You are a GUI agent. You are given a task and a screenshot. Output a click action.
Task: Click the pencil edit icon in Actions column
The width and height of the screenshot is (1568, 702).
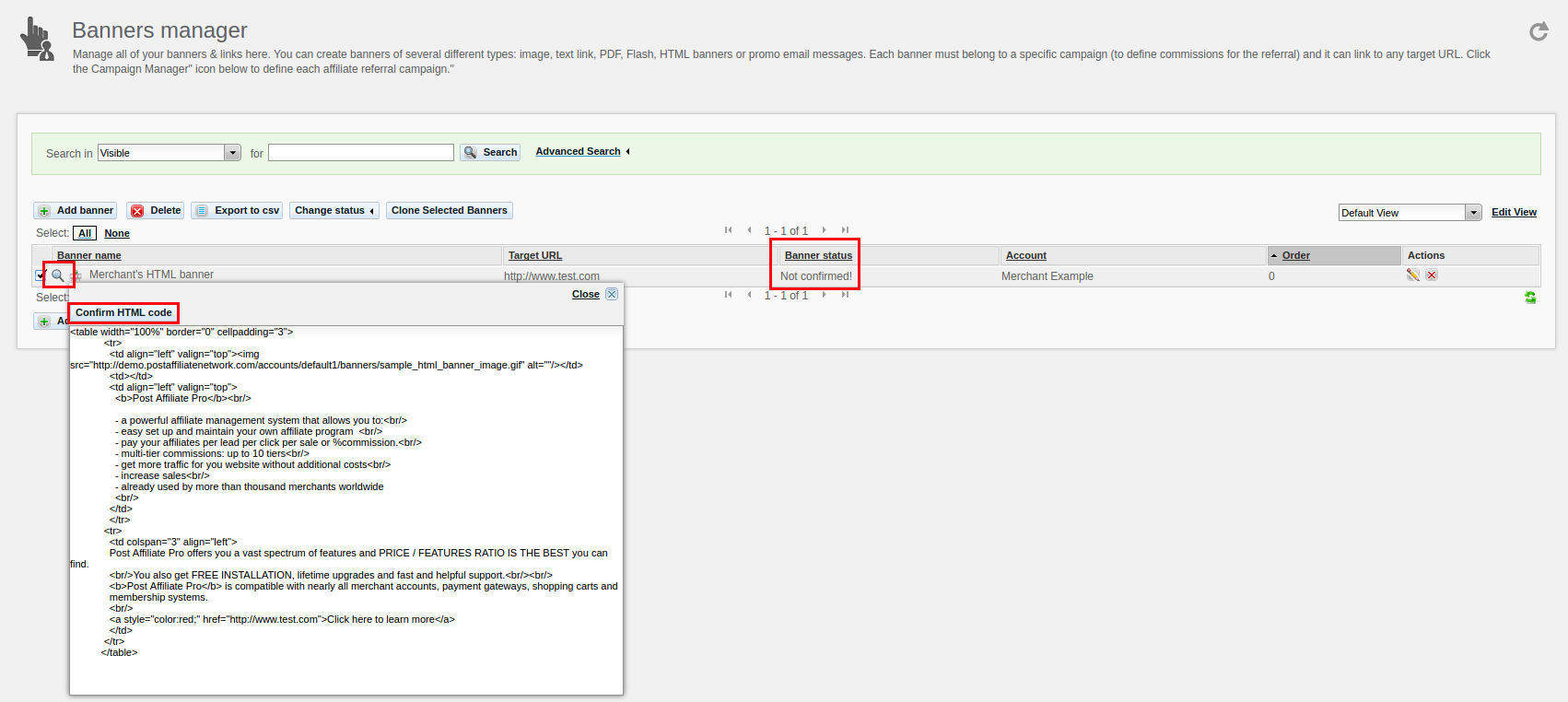coord(1412,275)
